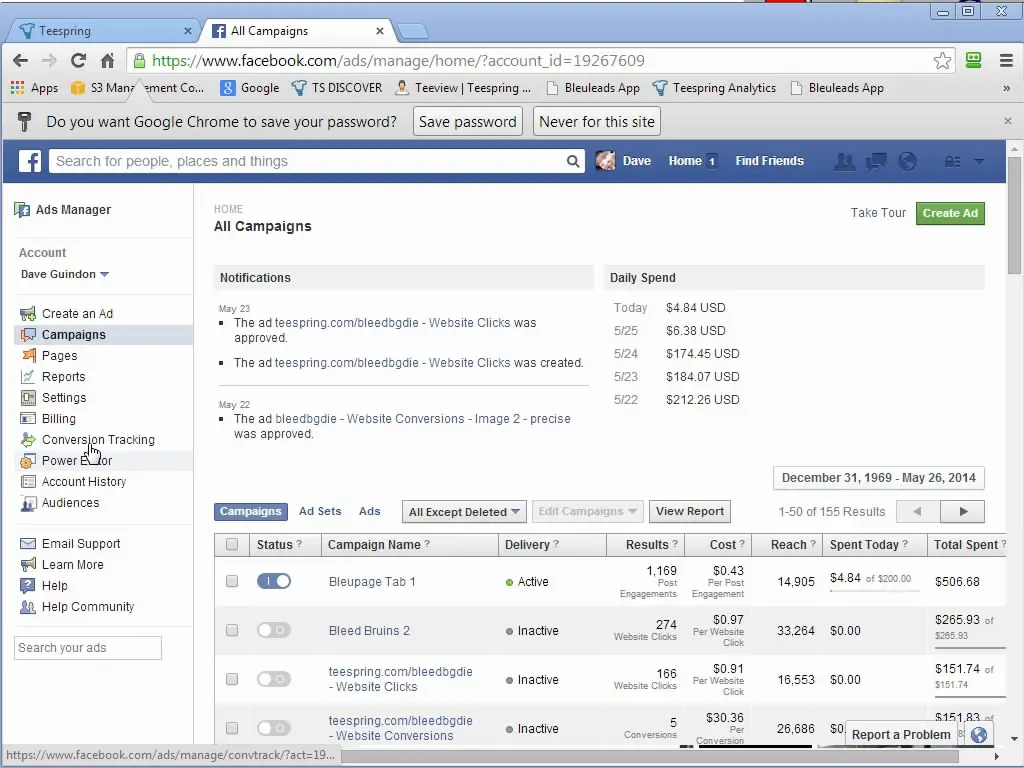Open the messages icon in the header
This screenshot has height=768, width=1024.
pos(876,161)
